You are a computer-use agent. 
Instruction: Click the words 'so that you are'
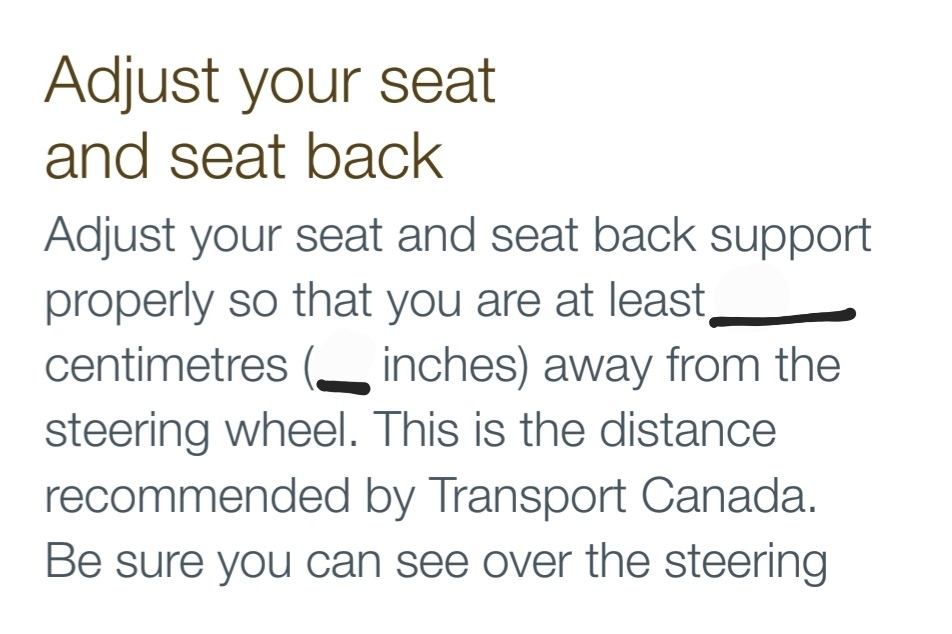(384, 300)
